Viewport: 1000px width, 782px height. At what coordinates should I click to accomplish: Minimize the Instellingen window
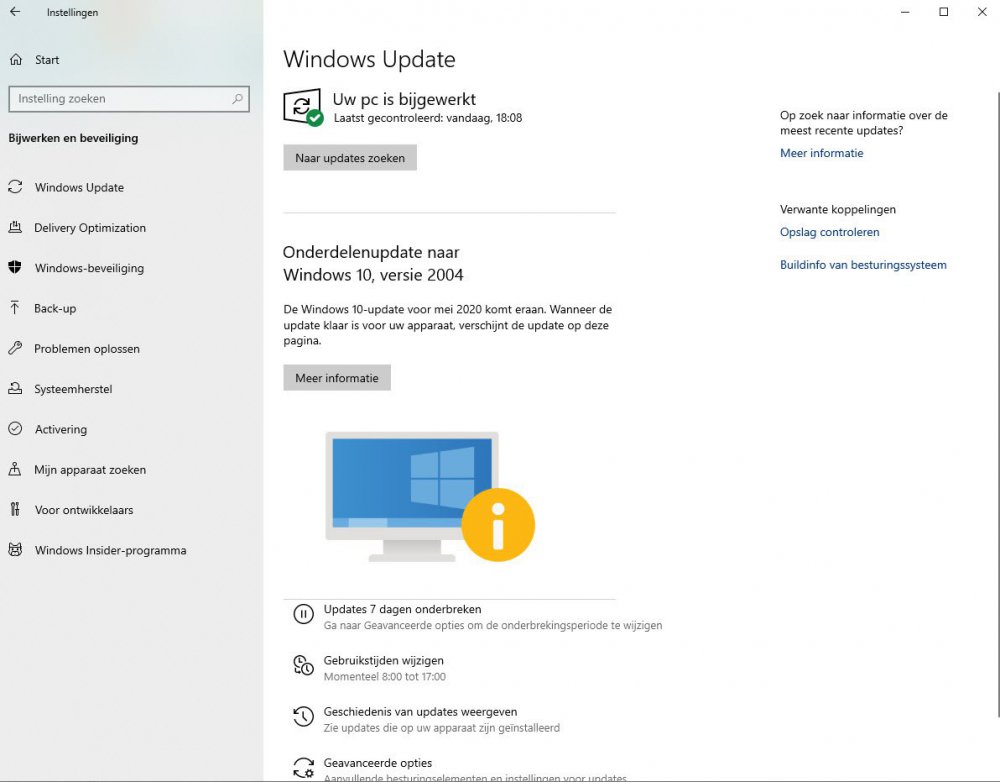coord(905,11)
